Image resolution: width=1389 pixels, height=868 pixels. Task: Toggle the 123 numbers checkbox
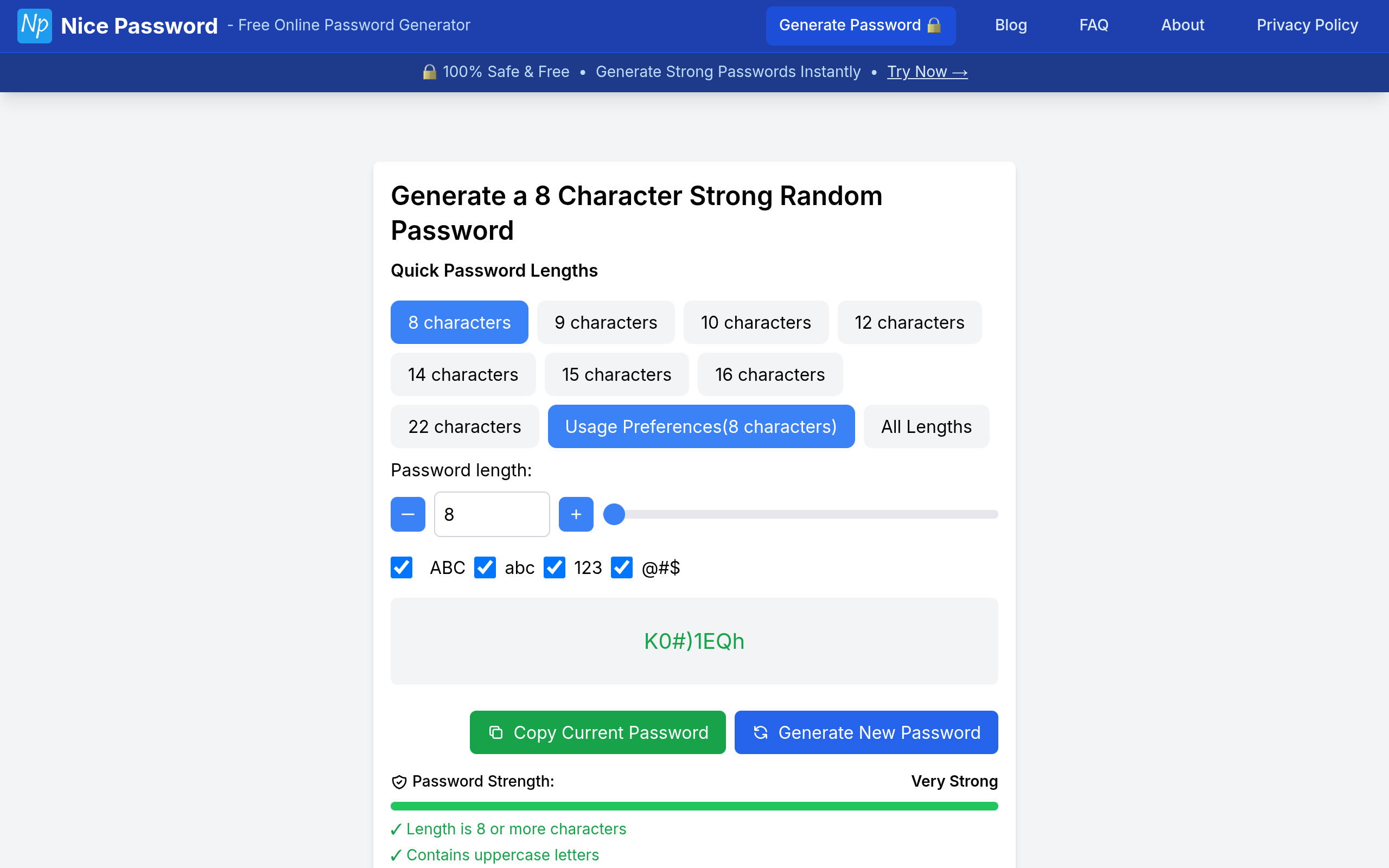pyautogui.click(x=555, y=568)
